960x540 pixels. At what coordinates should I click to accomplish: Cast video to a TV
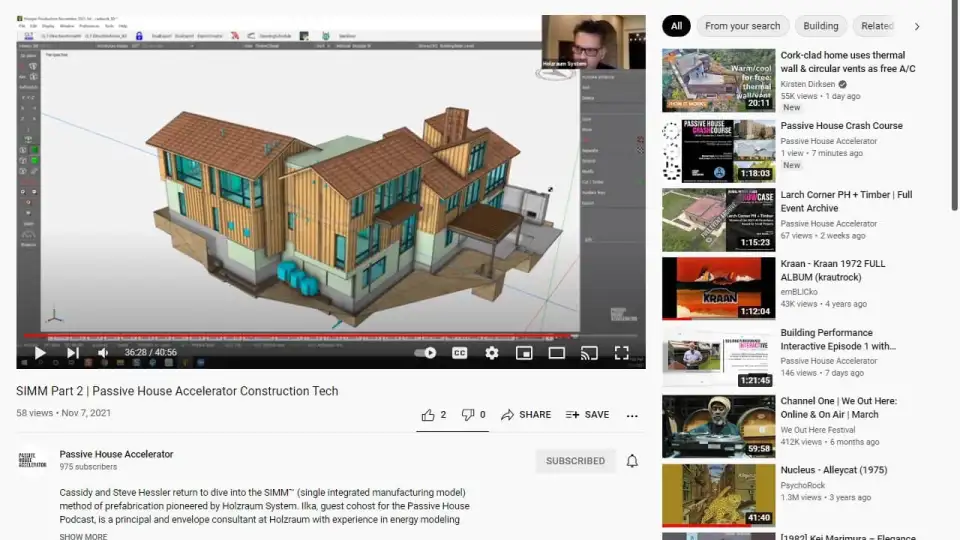tap(589, 353)
